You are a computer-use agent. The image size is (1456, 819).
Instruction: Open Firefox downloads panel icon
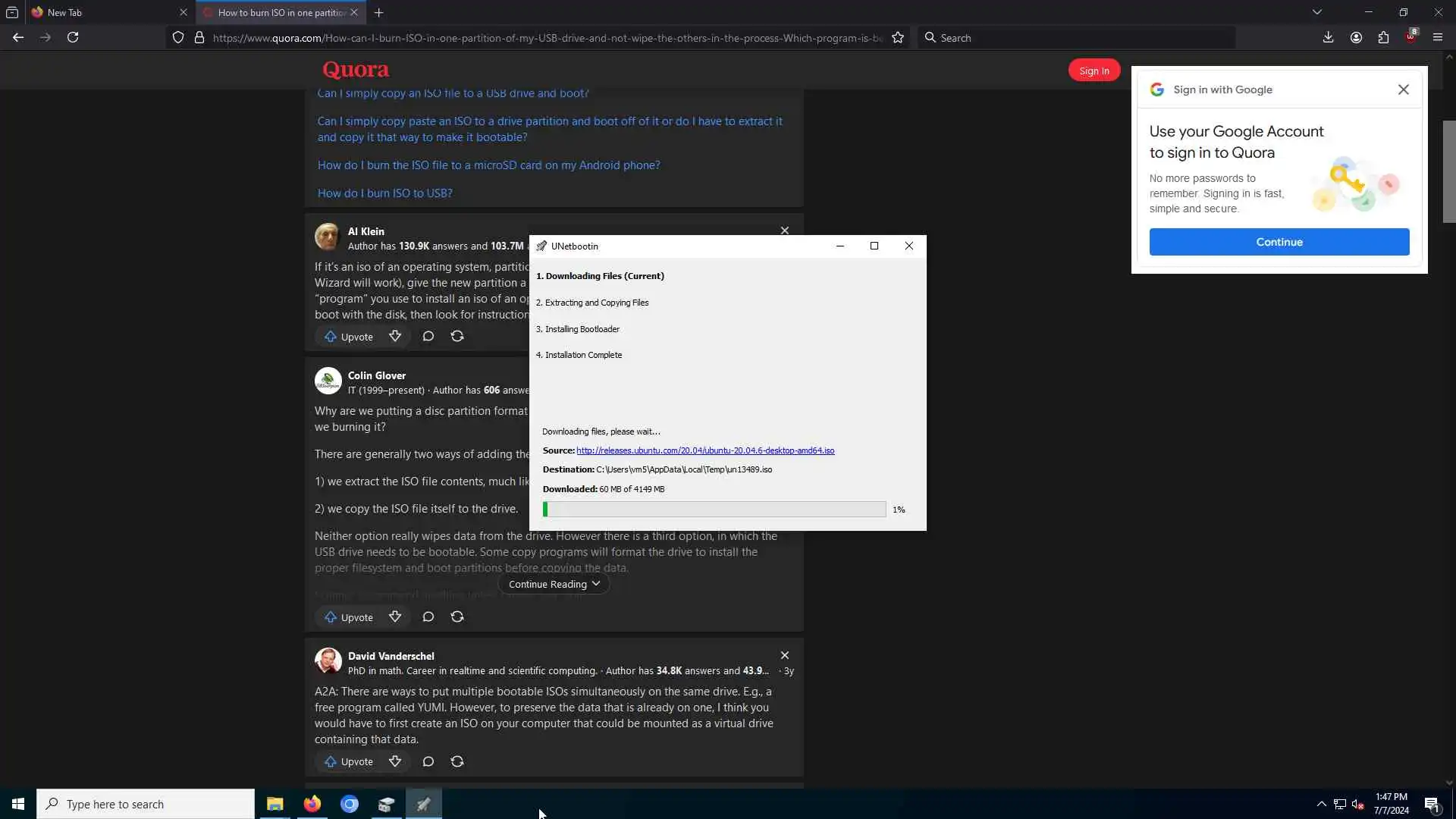[1328, 37]
